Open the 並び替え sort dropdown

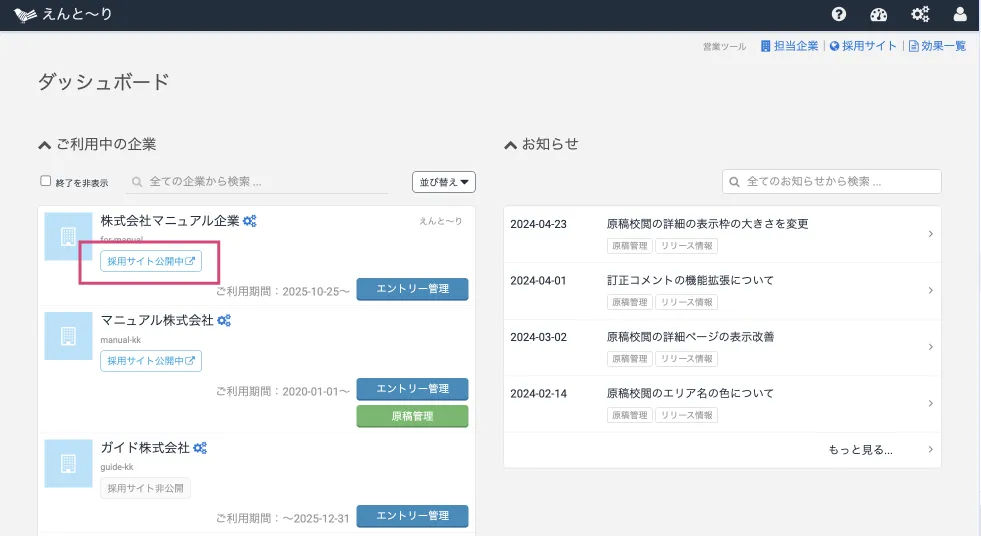[x=443, y=182]
